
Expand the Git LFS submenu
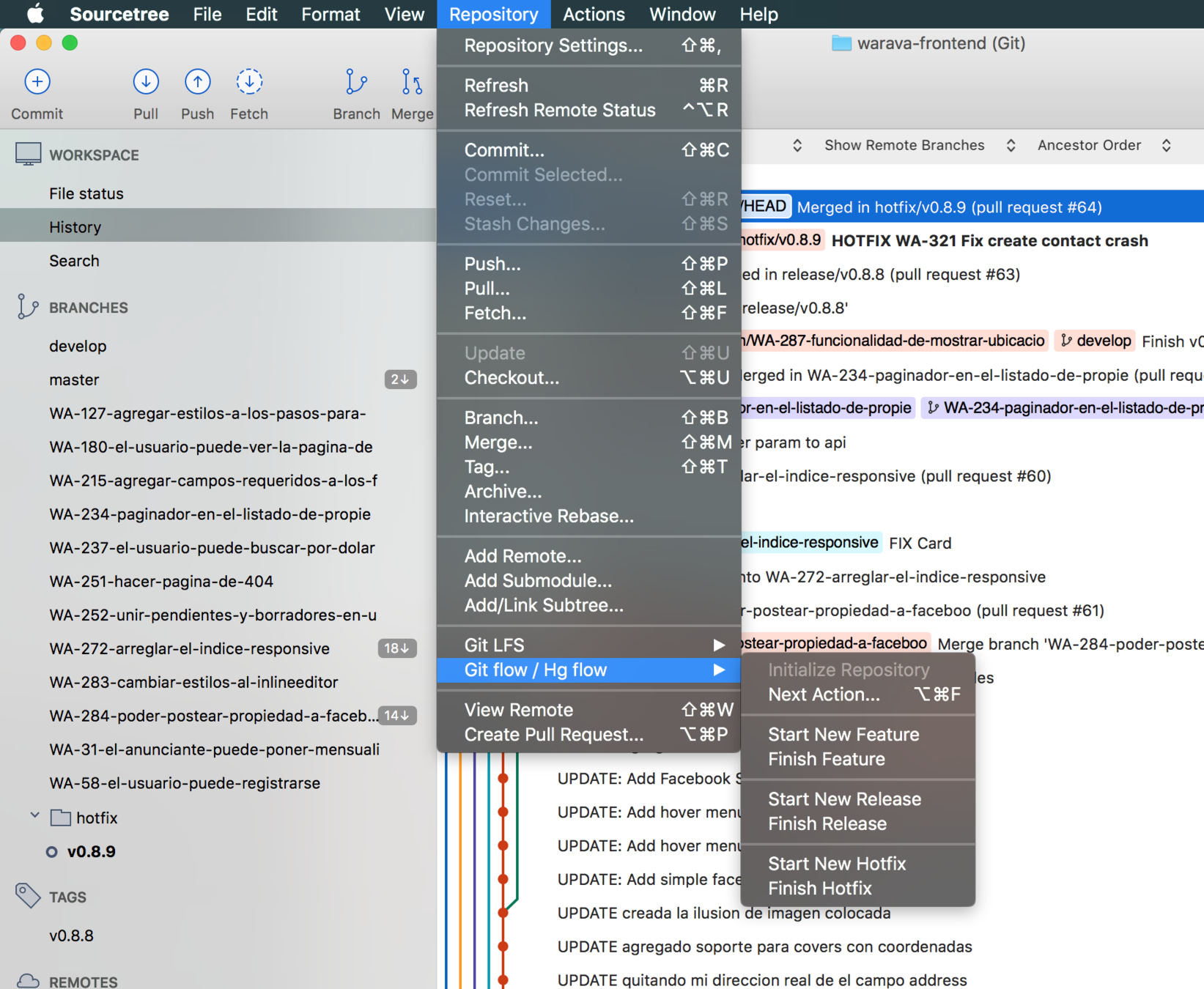tap(588, 645)
